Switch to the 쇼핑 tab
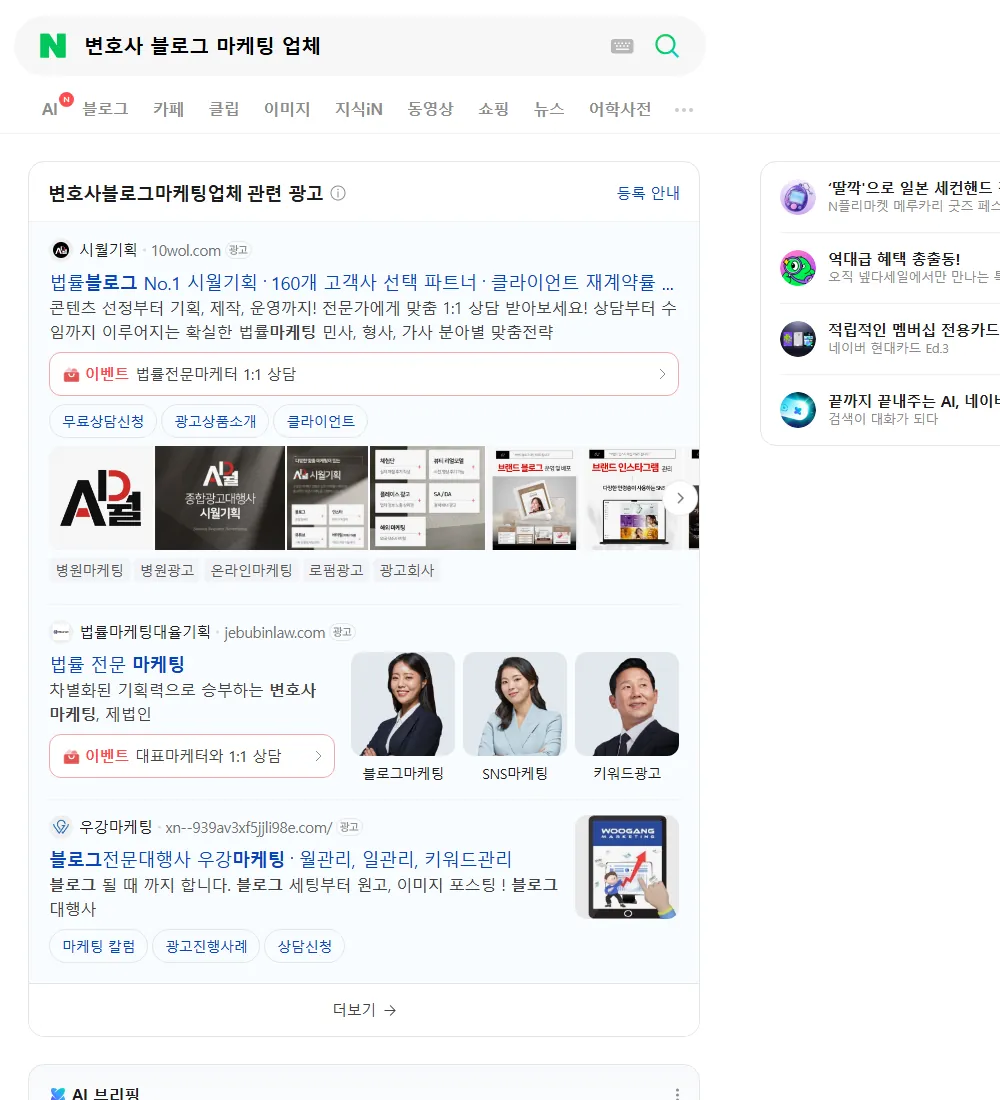This screenshot has width=1000, height=1100. 493,109
